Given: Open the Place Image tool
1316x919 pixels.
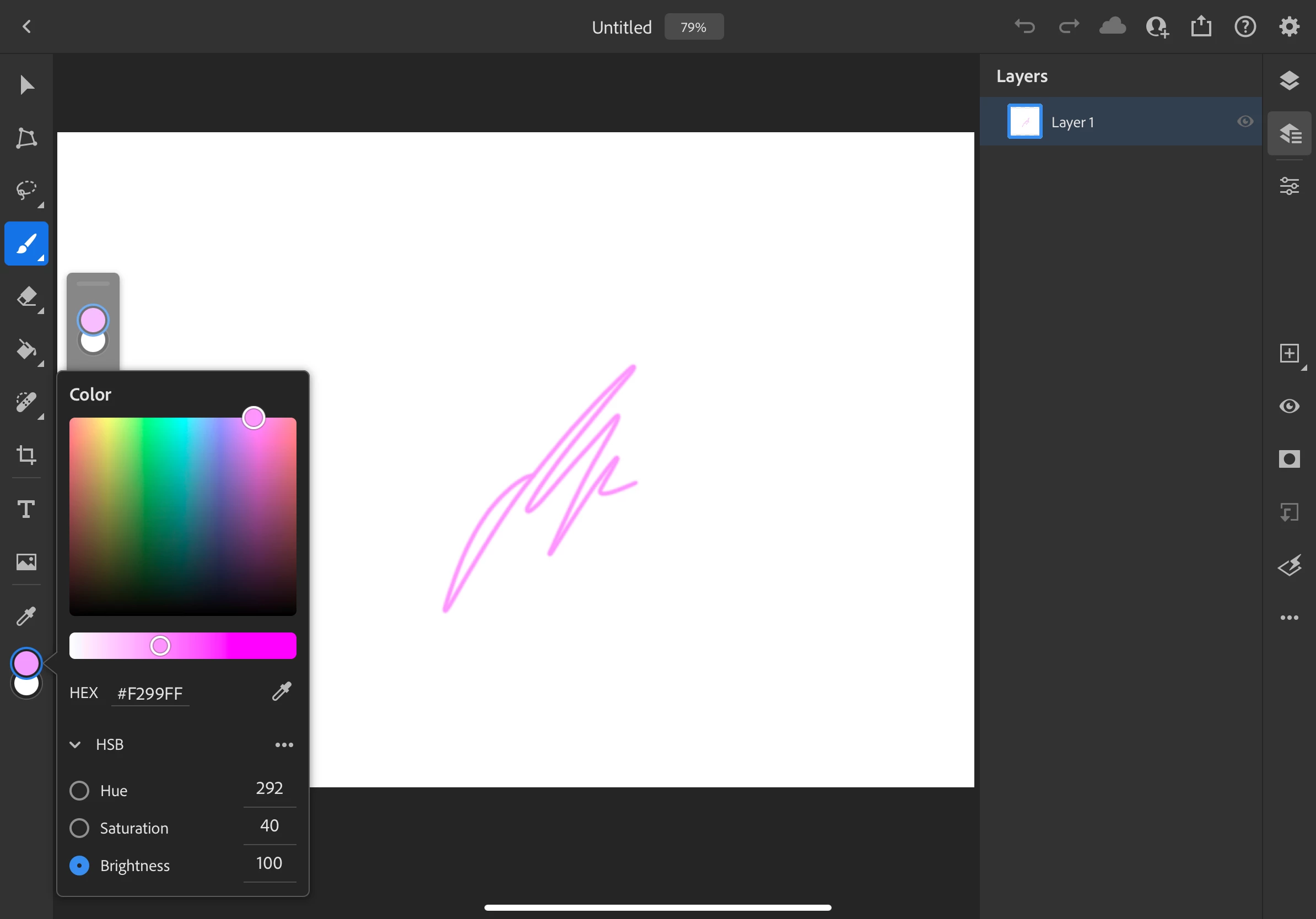Looking at the screenshot, I should tap(26, 561).
